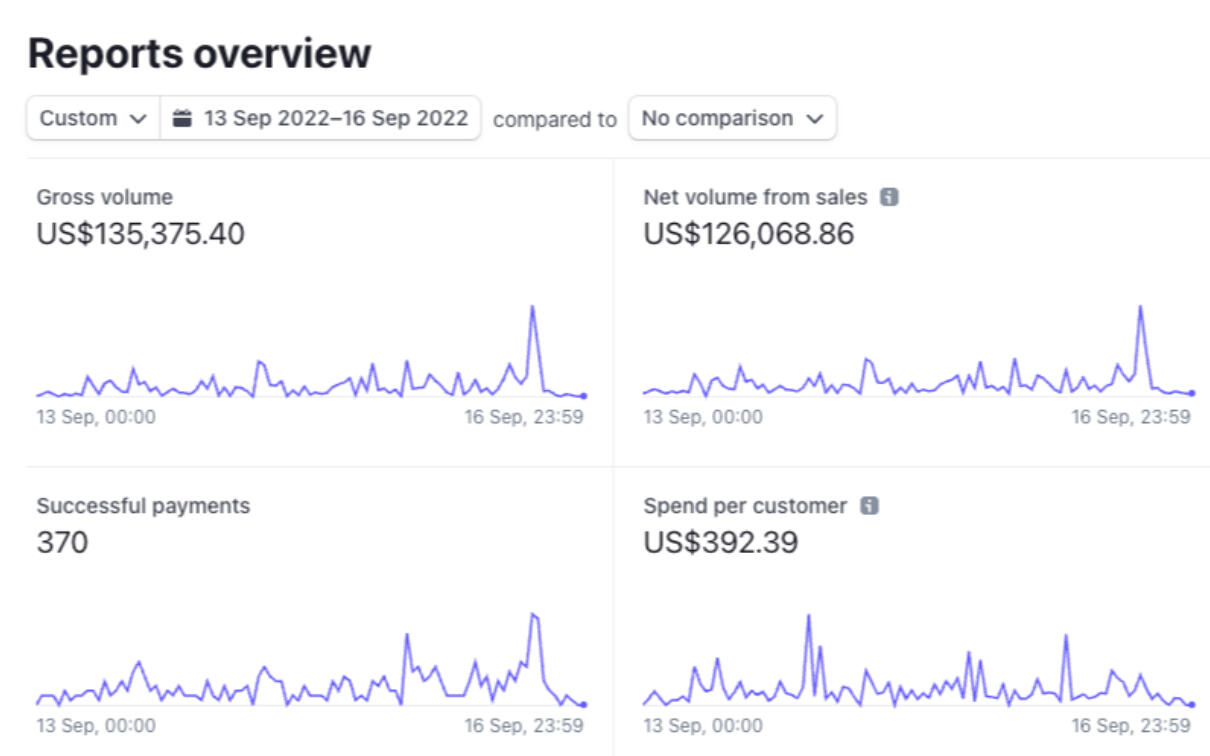Open the Gross volume report title
Image resolution: width=1210 pixels, height=756 pixels.
click(x=104, y=197)
